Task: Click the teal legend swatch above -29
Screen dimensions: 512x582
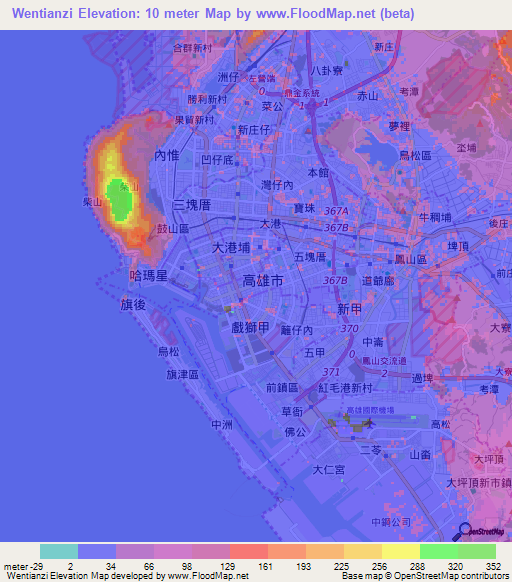Action: pos(59,552)
